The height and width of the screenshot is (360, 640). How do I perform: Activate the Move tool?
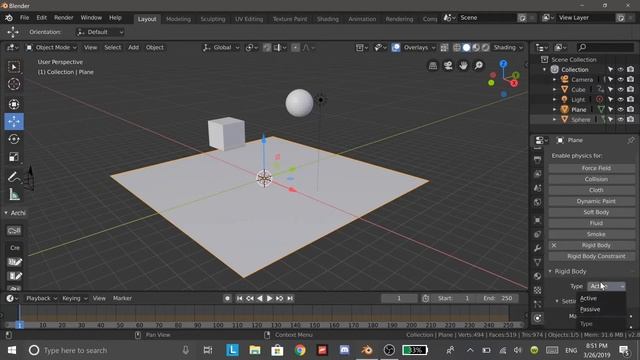tap(14, 122)
